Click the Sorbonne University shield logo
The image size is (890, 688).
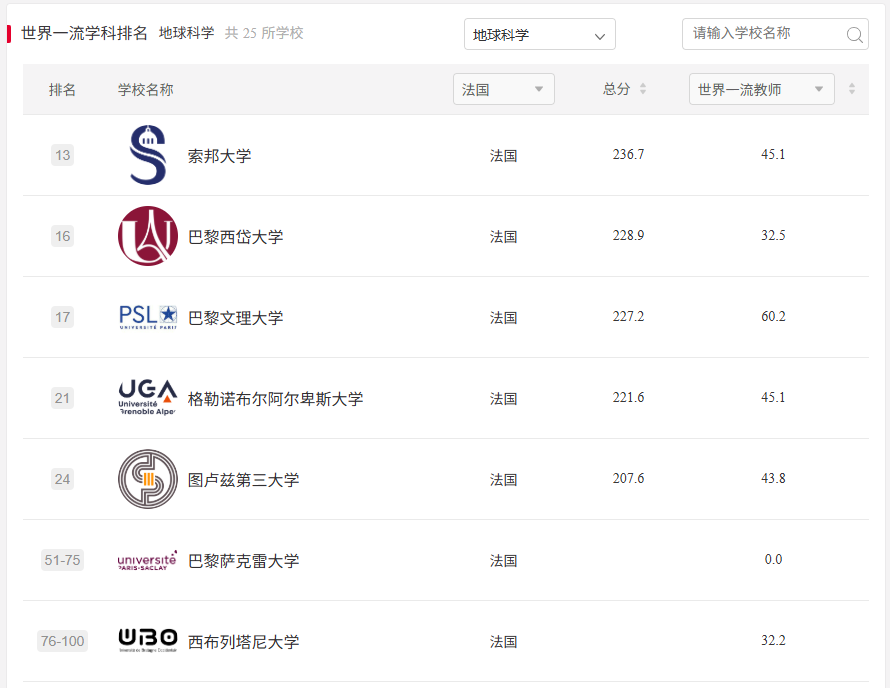[x=147, y=154]
